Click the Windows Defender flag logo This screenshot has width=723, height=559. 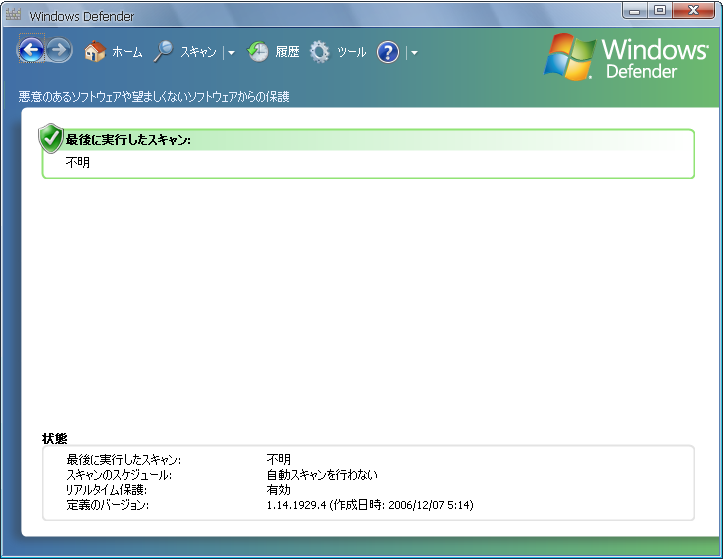569,57
